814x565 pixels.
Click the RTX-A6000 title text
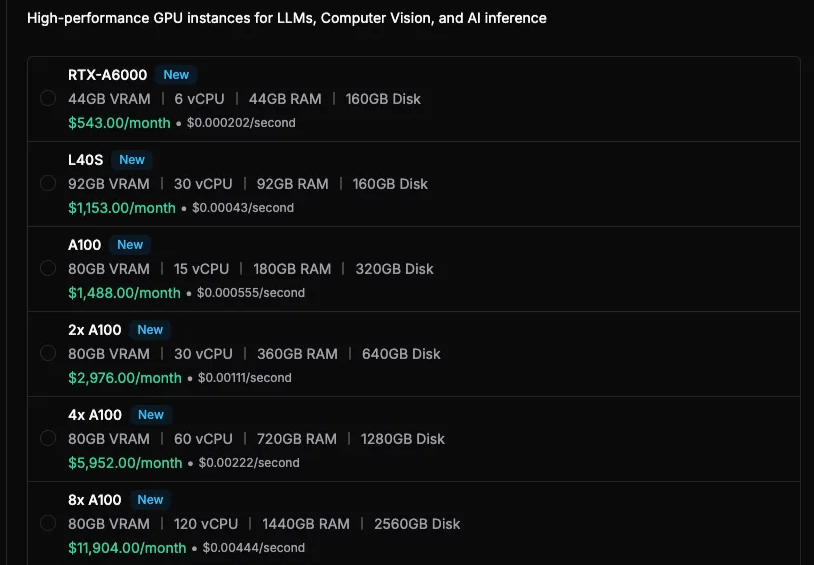(107, 75)
